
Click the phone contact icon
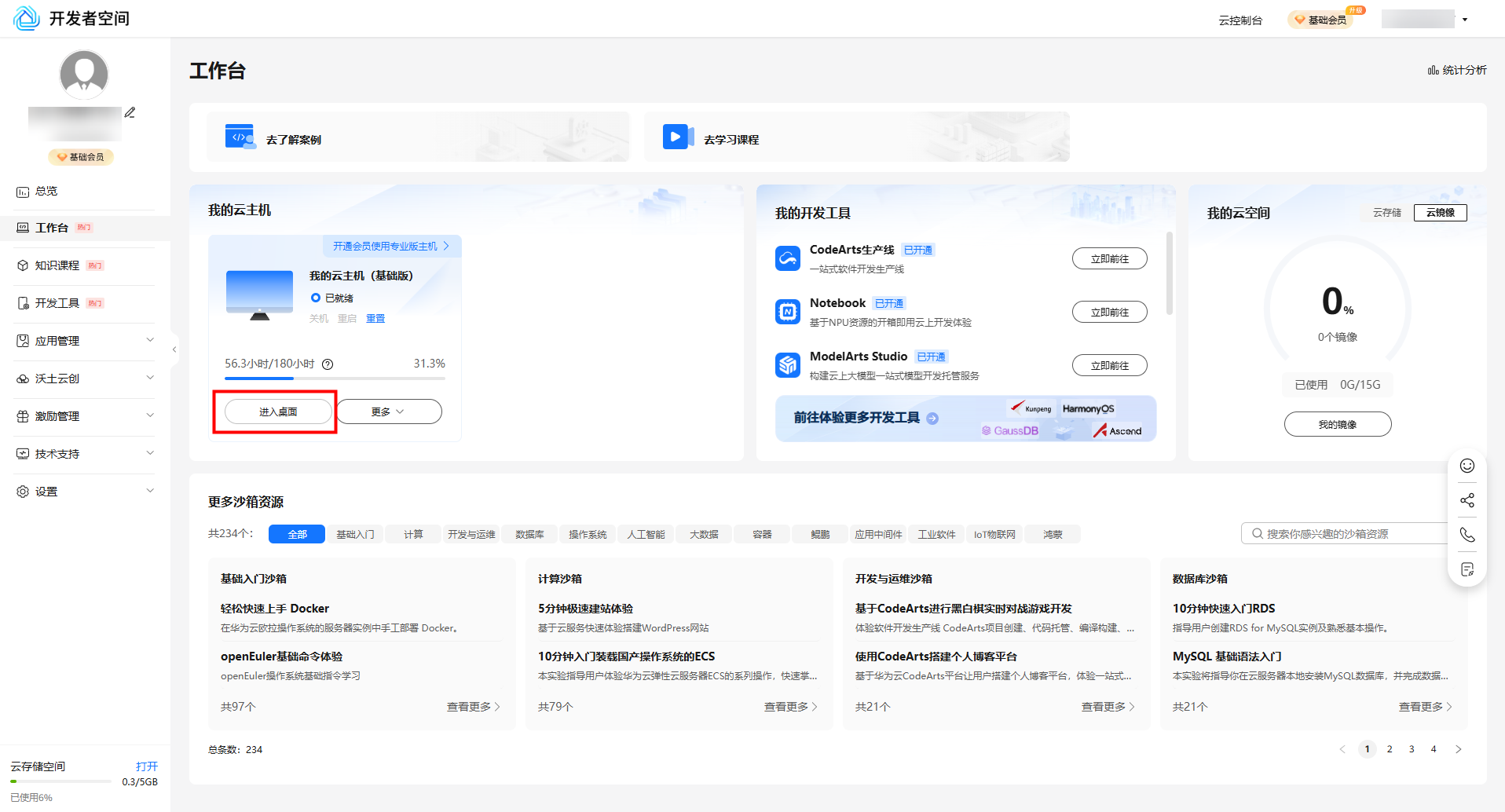point(1467,535)
